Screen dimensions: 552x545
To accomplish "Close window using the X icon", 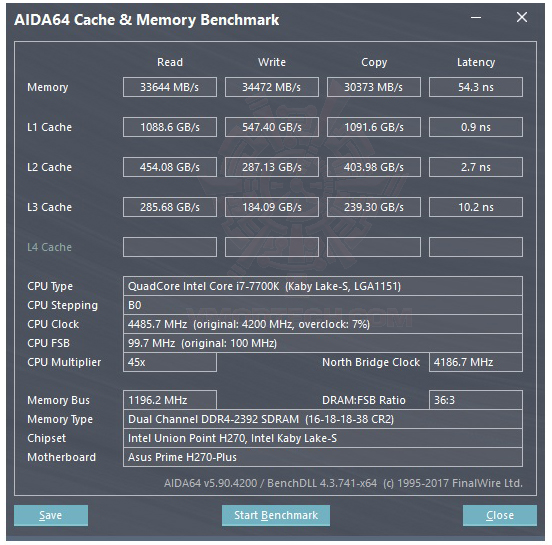I will 522,17.
